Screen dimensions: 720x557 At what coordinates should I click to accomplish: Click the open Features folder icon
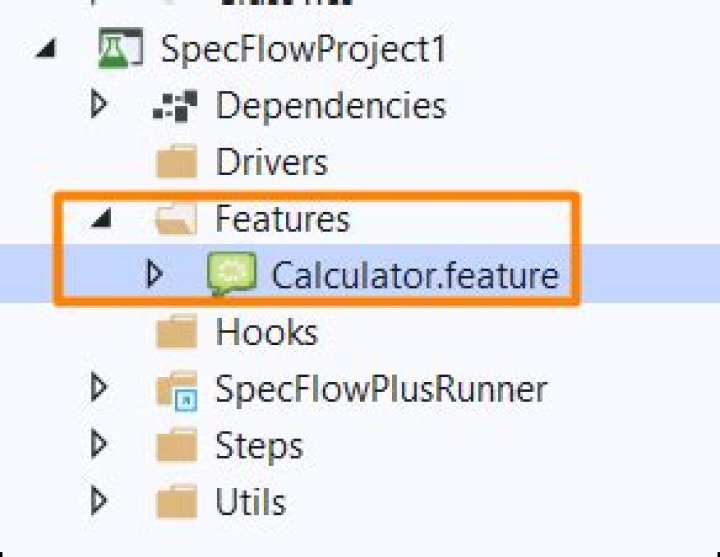176,219
